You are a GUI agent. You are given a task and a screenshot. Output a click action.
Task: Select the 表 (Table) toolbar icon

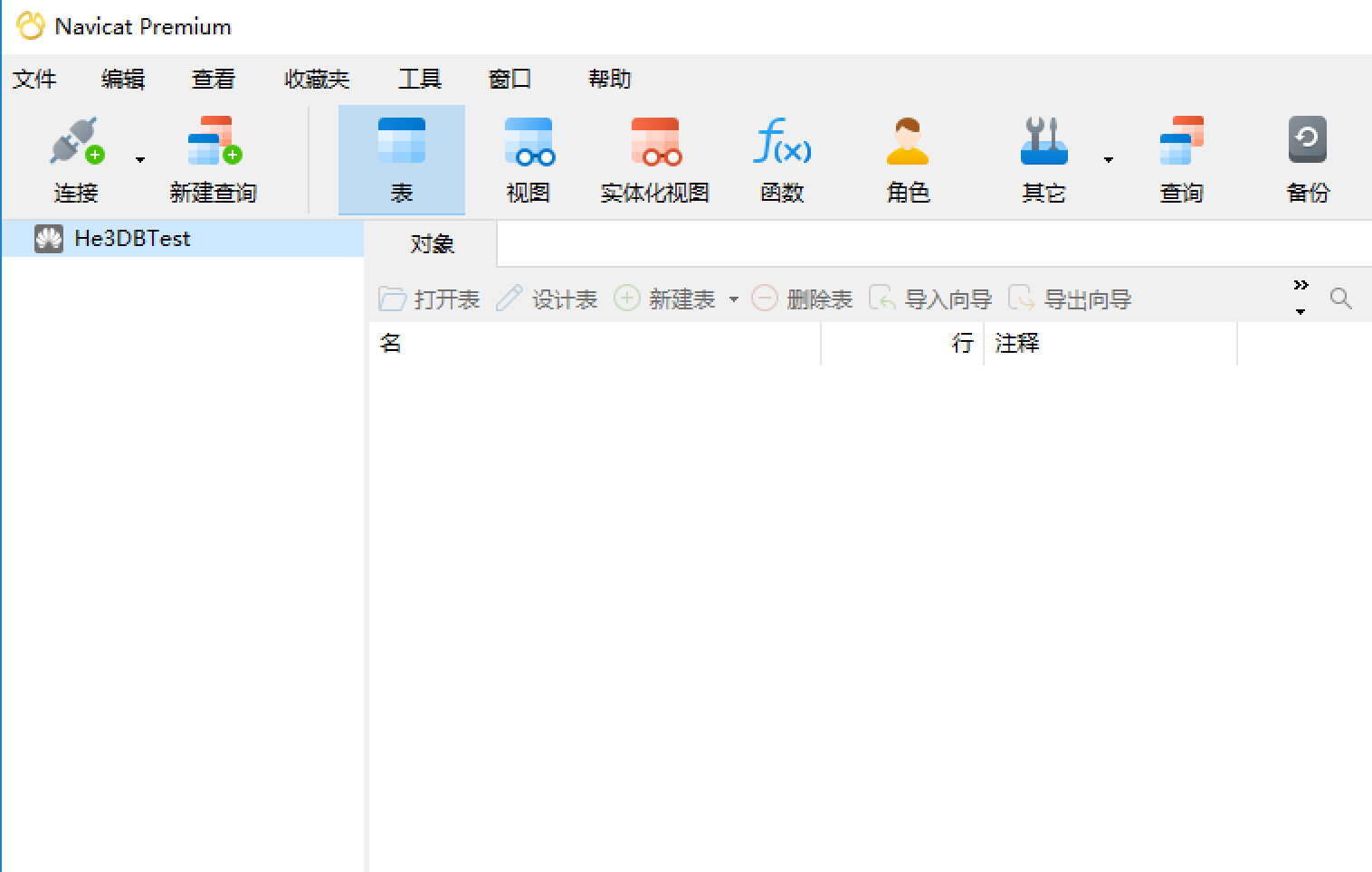point(402,141)
